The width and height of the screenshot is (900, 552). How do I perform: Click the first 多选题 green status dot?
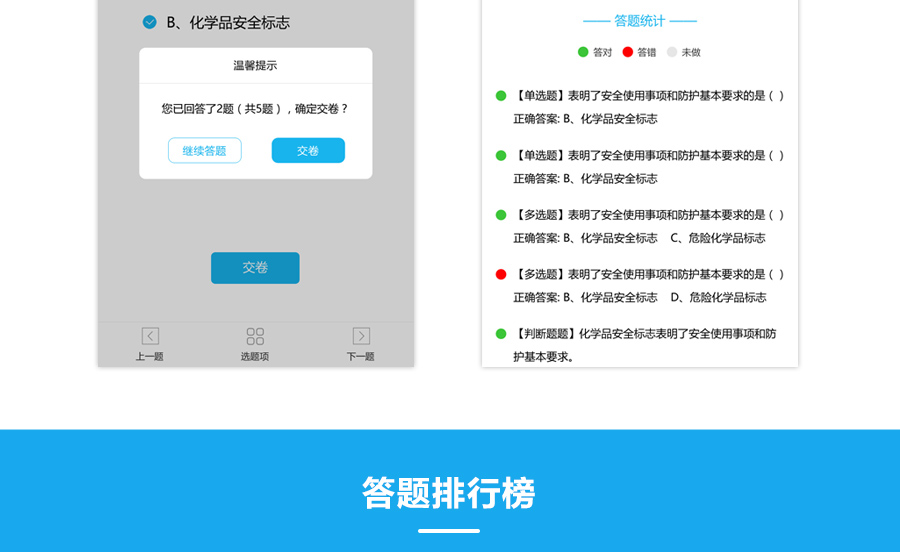point(501,215)
